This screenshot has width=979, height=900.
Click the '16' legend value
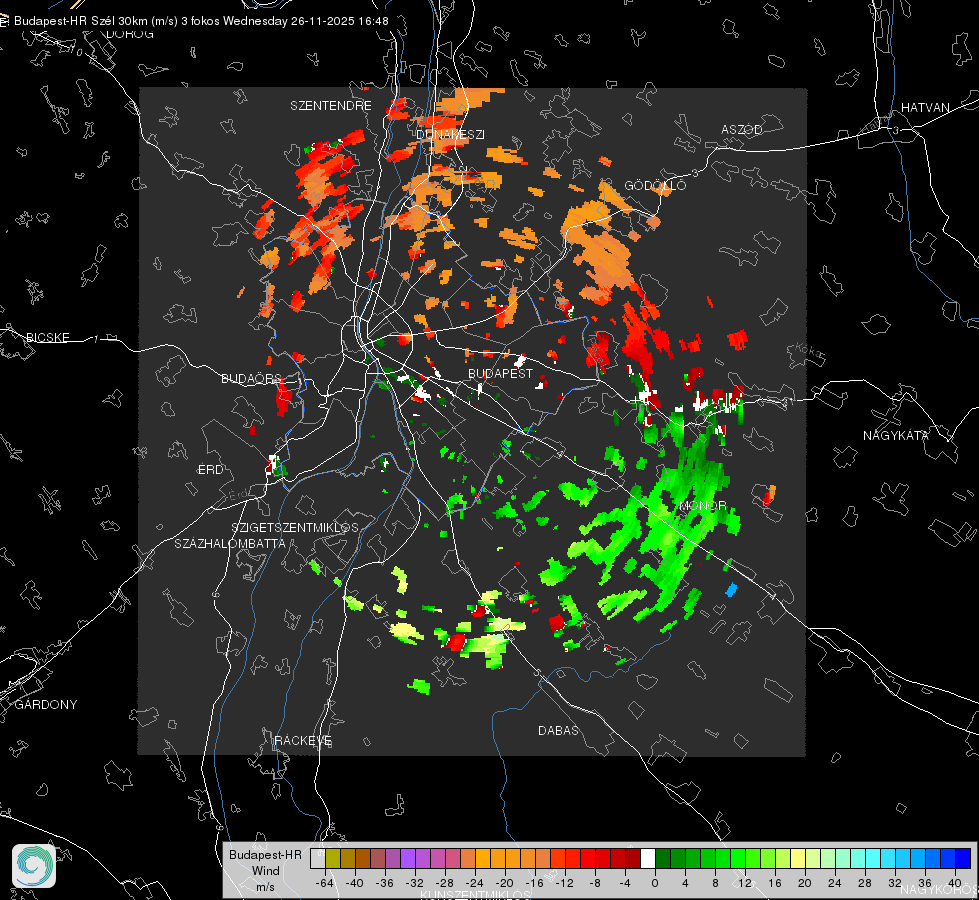[775, 883]
